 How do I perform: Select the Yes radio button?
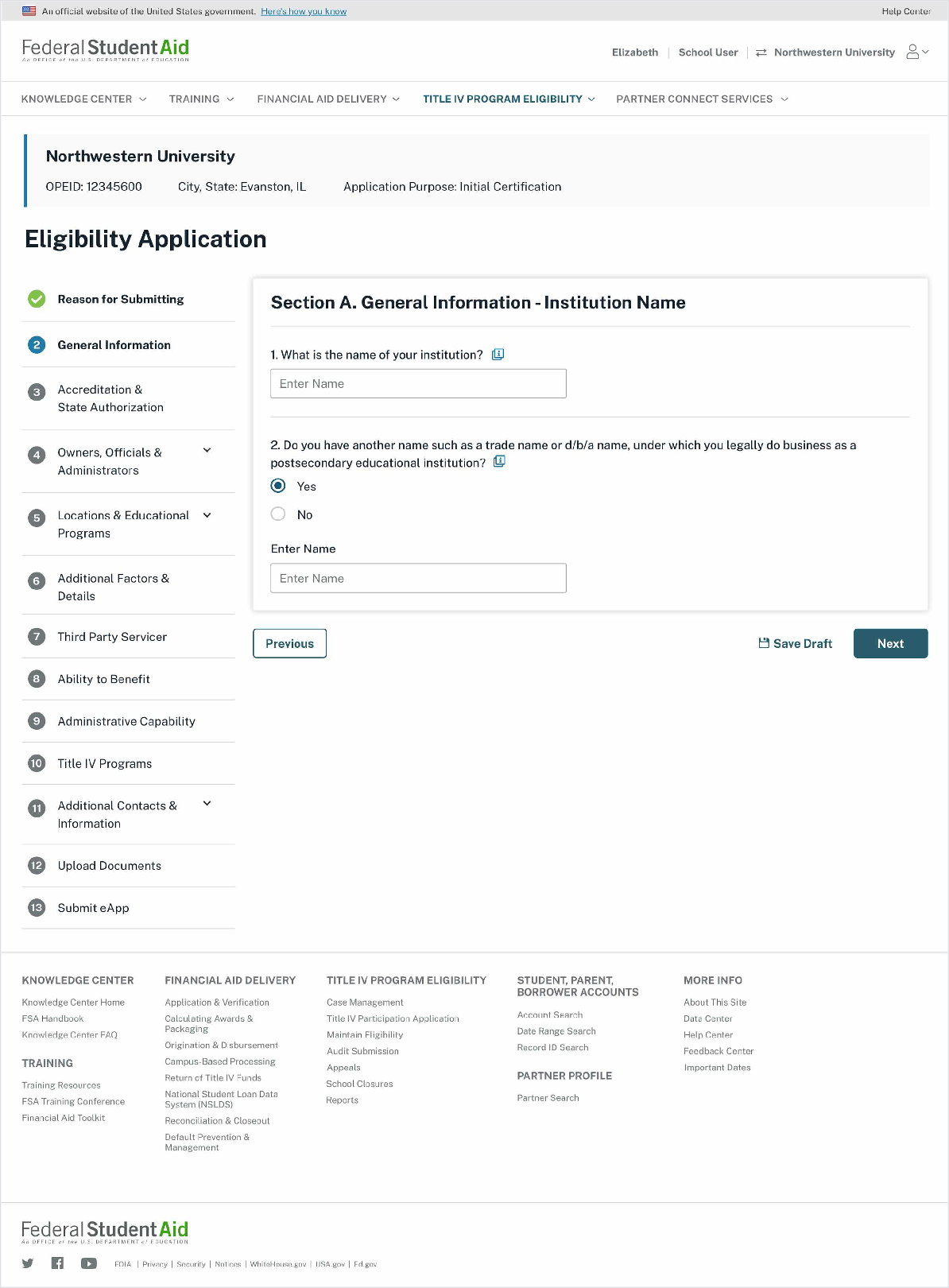click(x=278, y=486)
